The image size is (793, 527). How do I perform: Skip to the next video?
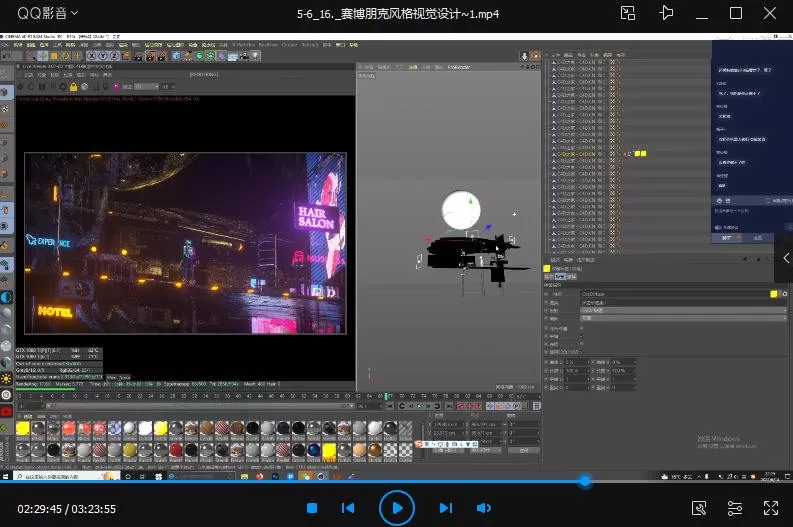pyautogui.click(x=446, y=508)
